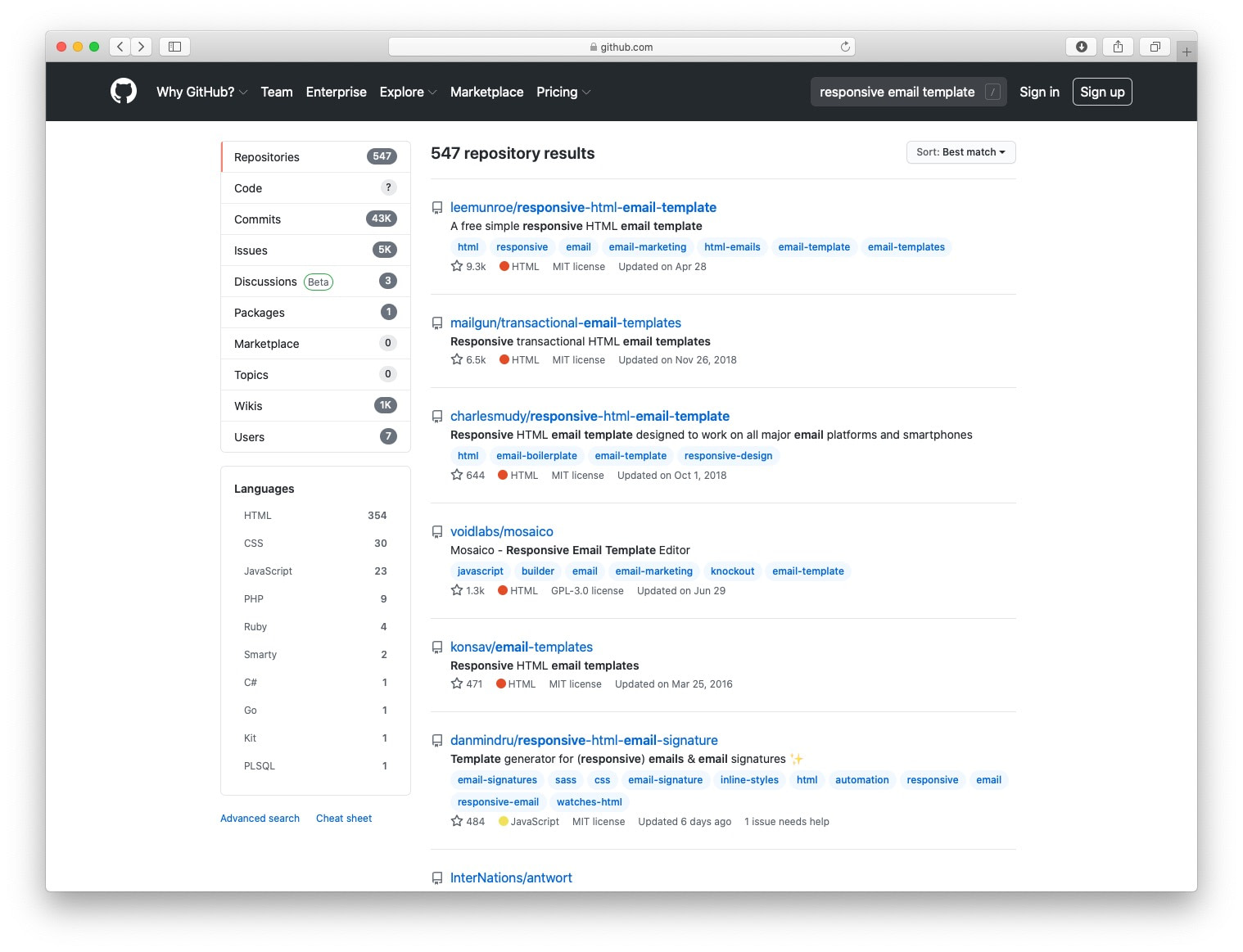Image resolution: width=1243 pixels, height=952 pixels.
Task: Click repo icon beside charlesmudy result
Action: point(437,417)
